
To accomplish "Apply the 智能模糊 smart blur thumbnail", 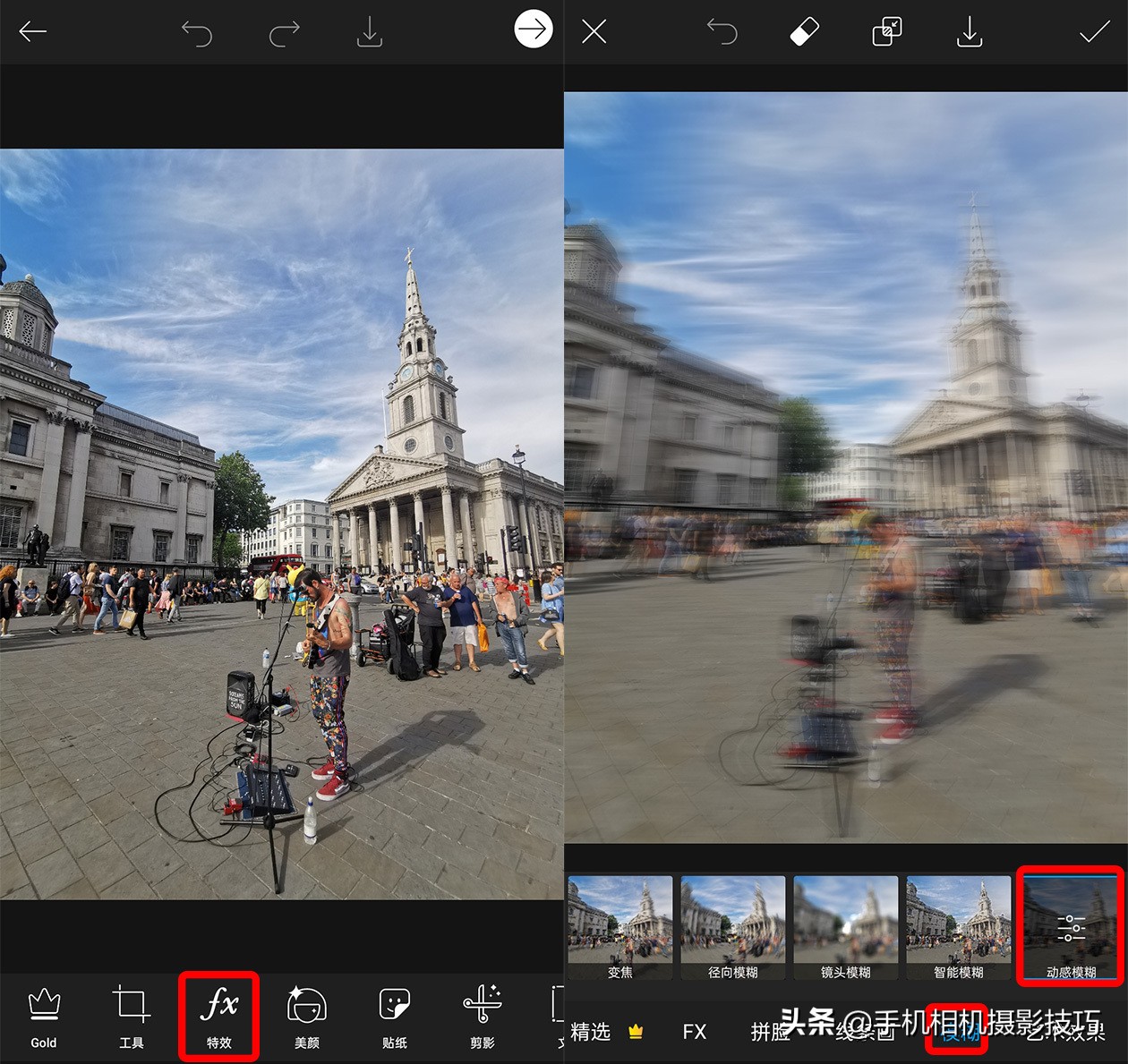I will tap(958, 927).
